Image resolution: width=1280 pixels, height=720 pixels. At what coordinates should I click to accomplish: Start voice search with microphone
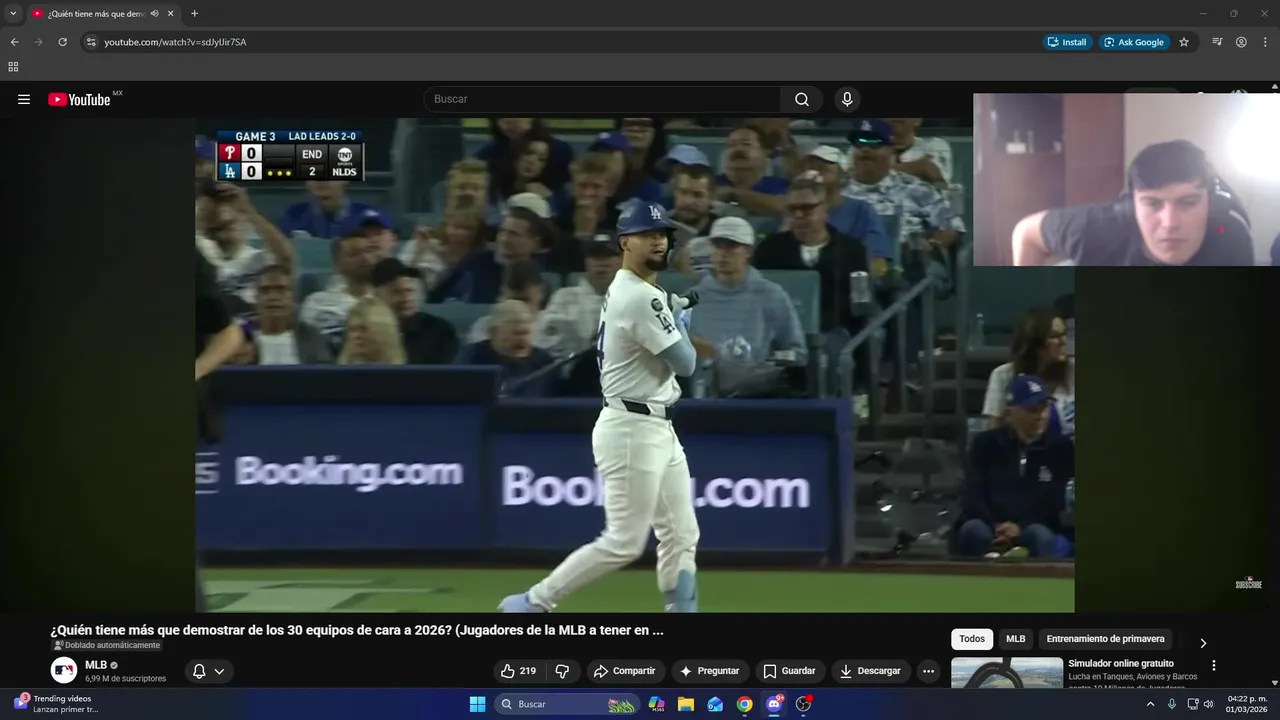tap(847, 99)
